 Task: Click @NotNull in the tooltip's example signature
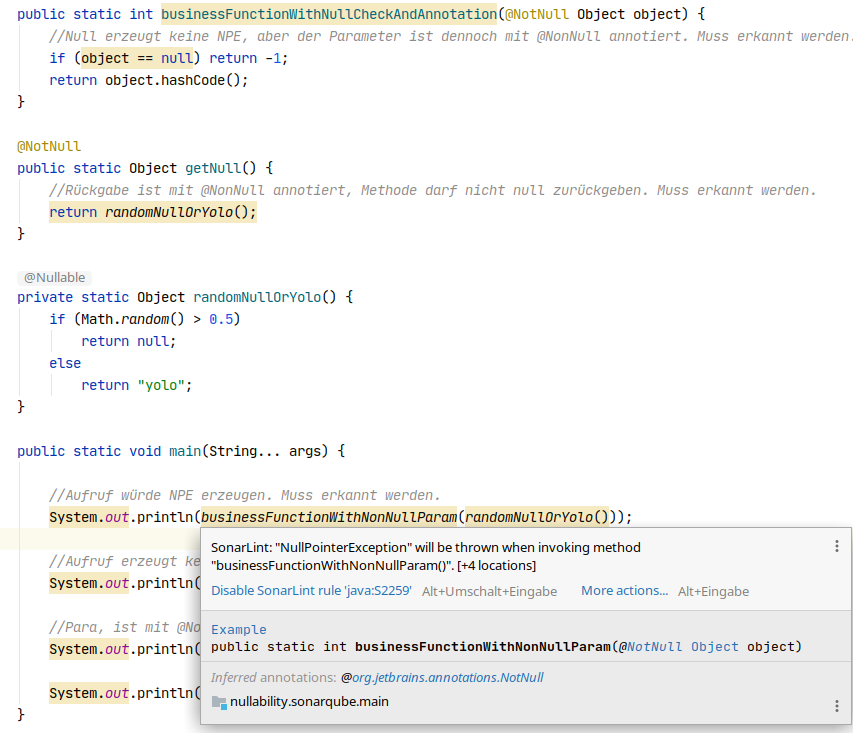(651, 647)
